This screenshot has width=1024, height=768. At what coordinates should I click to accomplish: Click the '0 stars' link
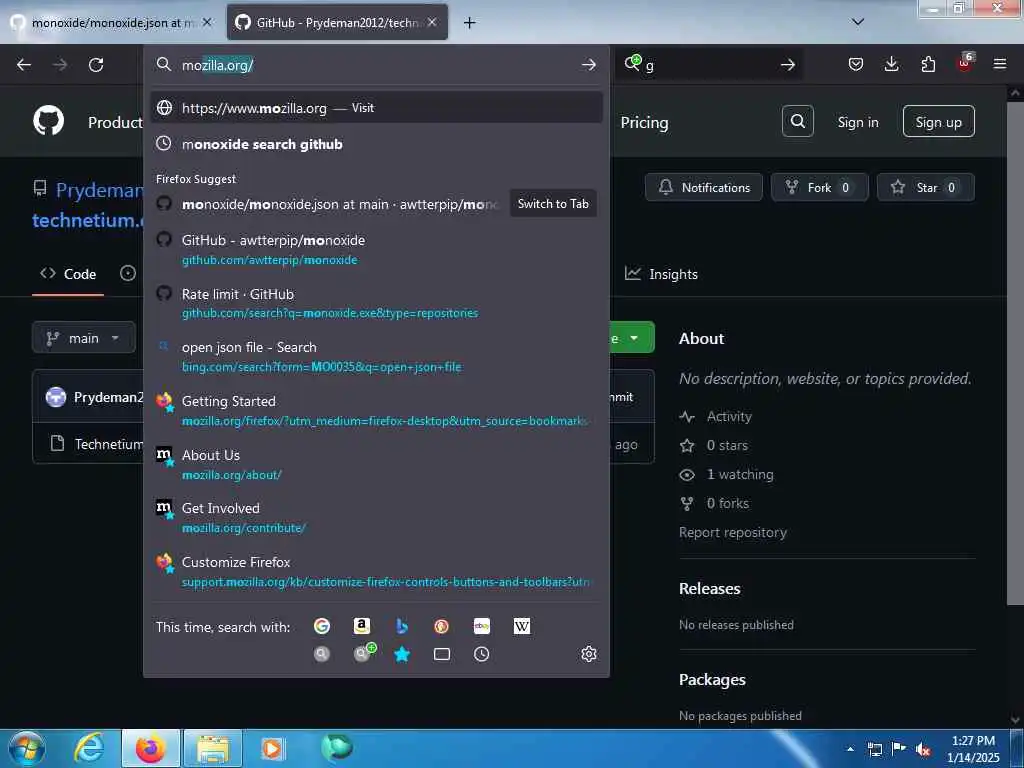727,445
